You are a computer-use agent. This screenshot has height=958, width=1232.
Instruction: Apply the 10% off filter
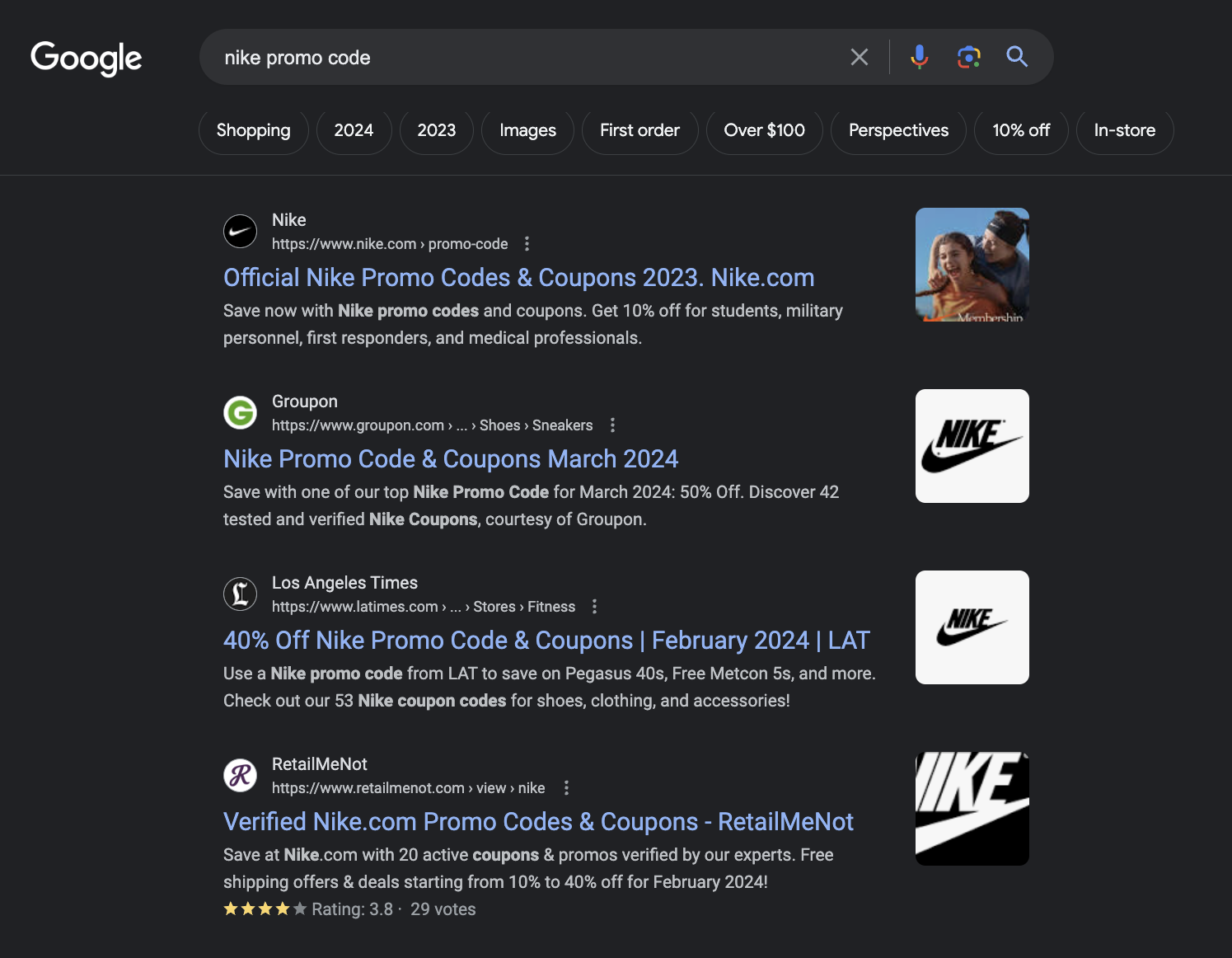tap(1021, 130)
